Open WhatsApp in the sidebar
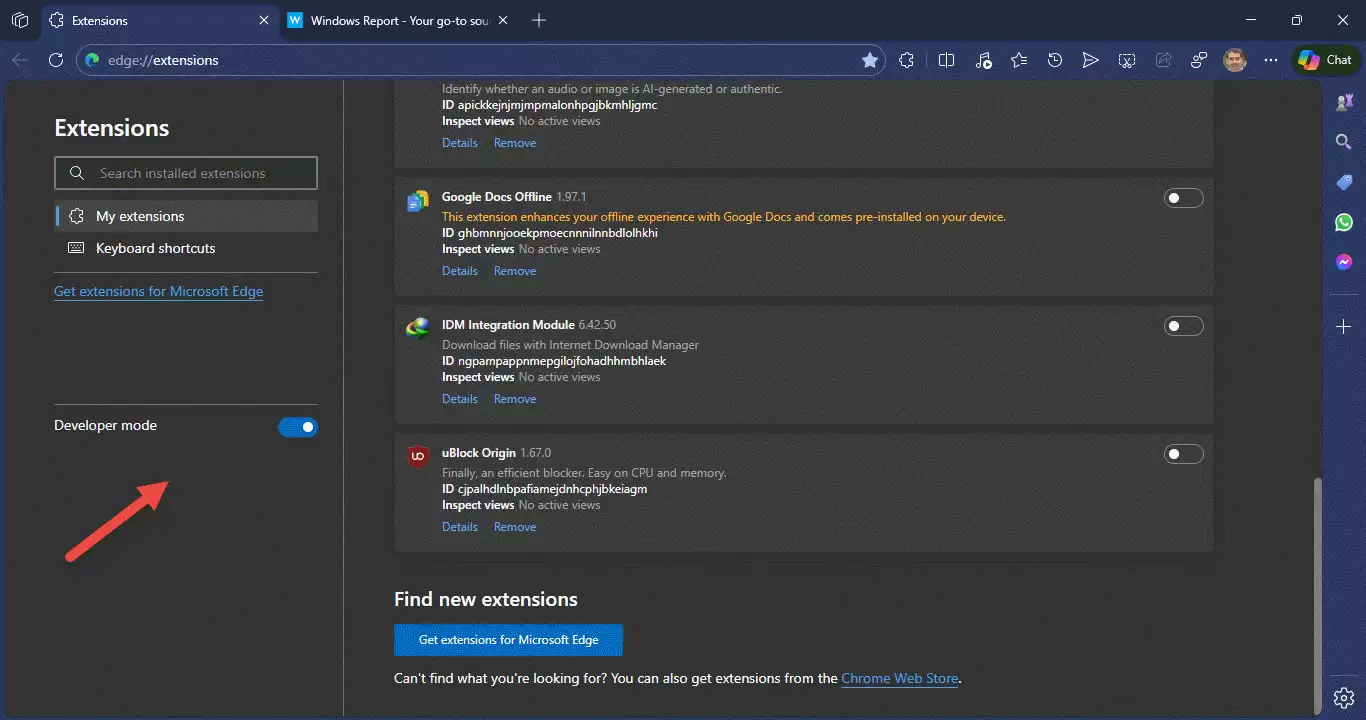The width and height of the screenshot is (1366, 720). click(x=1344, y=222)
